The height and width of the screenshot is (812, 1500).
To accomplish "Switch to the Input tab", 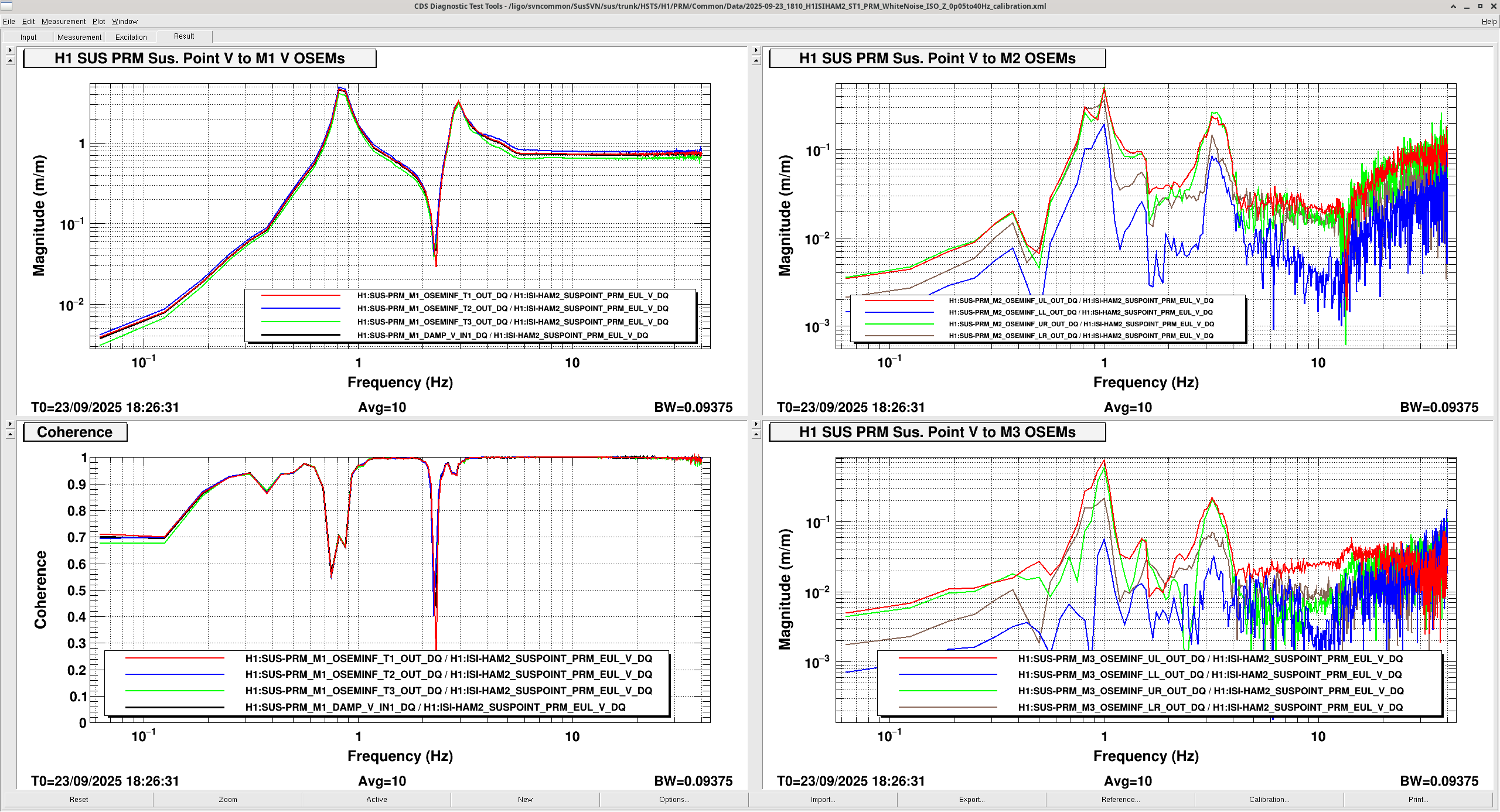I will pyautogui.click(x=28, y=37).
